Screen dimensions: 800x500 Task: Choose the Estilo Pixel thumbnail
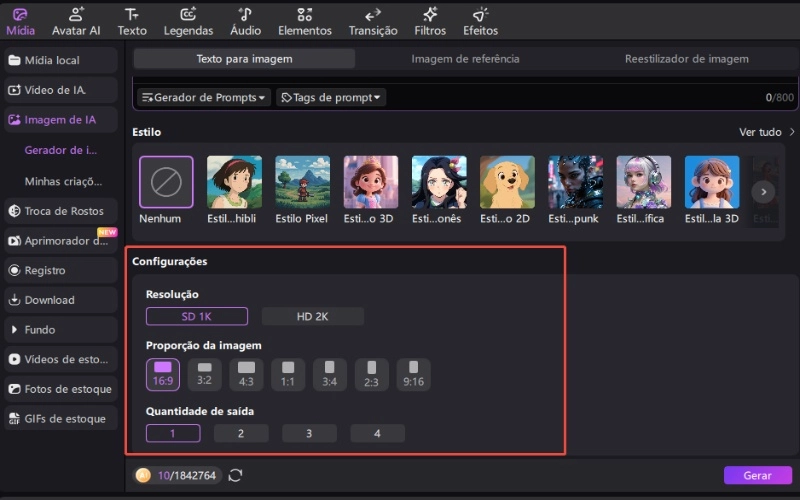coord(303,182)
